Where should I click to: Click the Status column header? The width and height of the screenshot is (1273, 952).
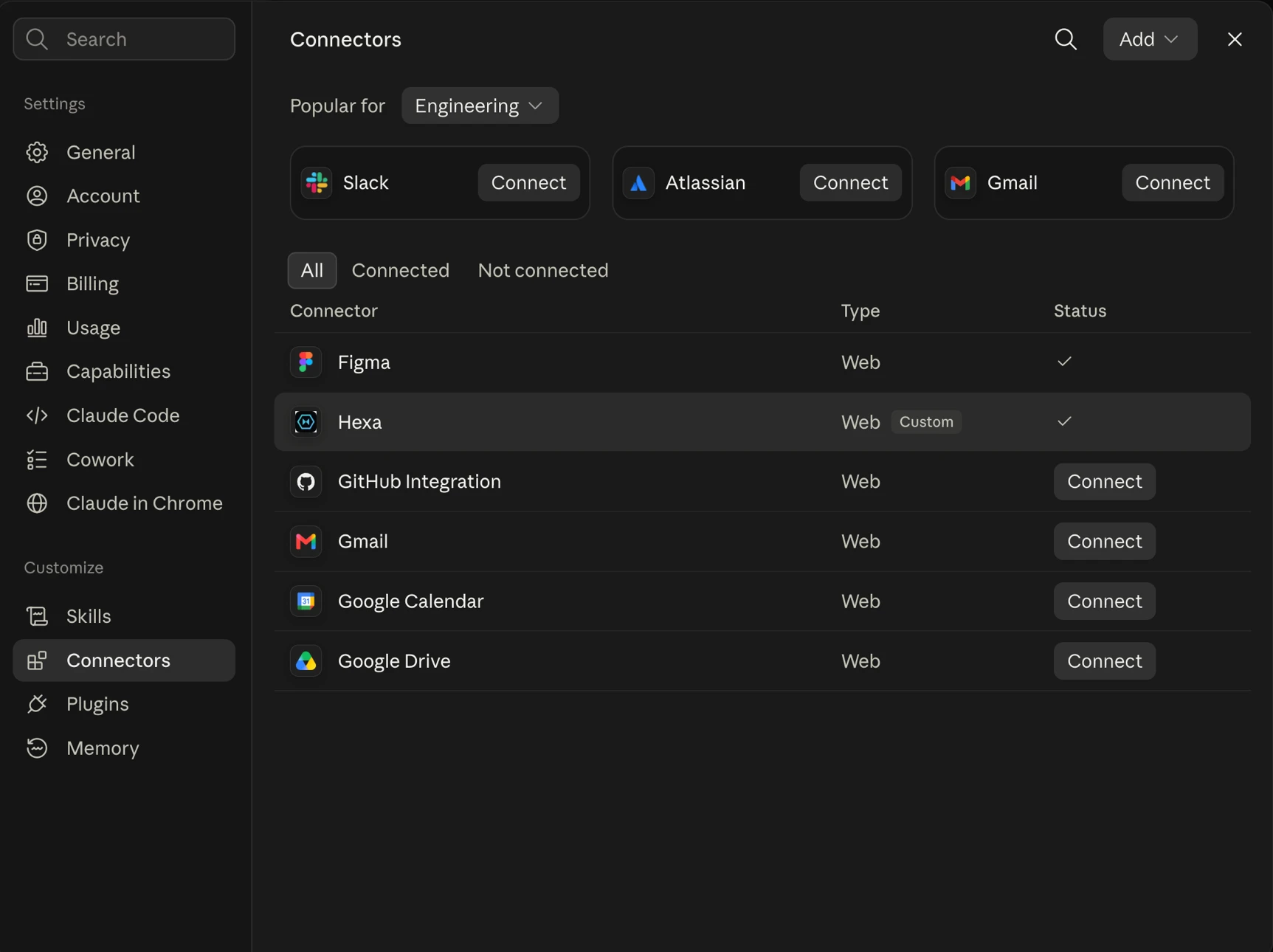point(1080,311)
